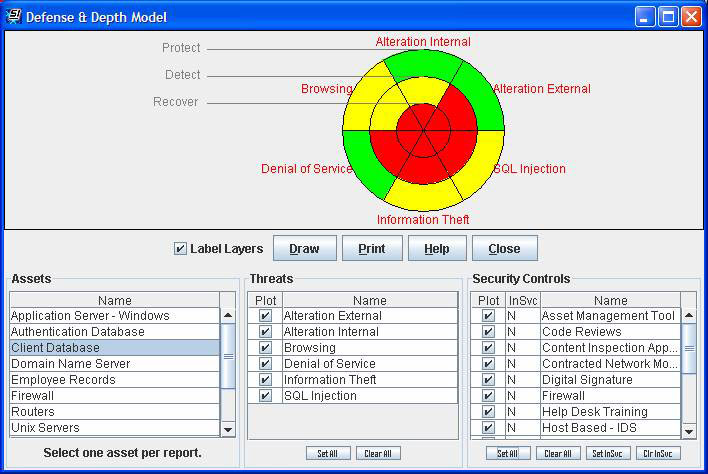Toggle Plot checkbox for Asset Management Tool
Screen dimensions: 708x474
tap(488, 316)
